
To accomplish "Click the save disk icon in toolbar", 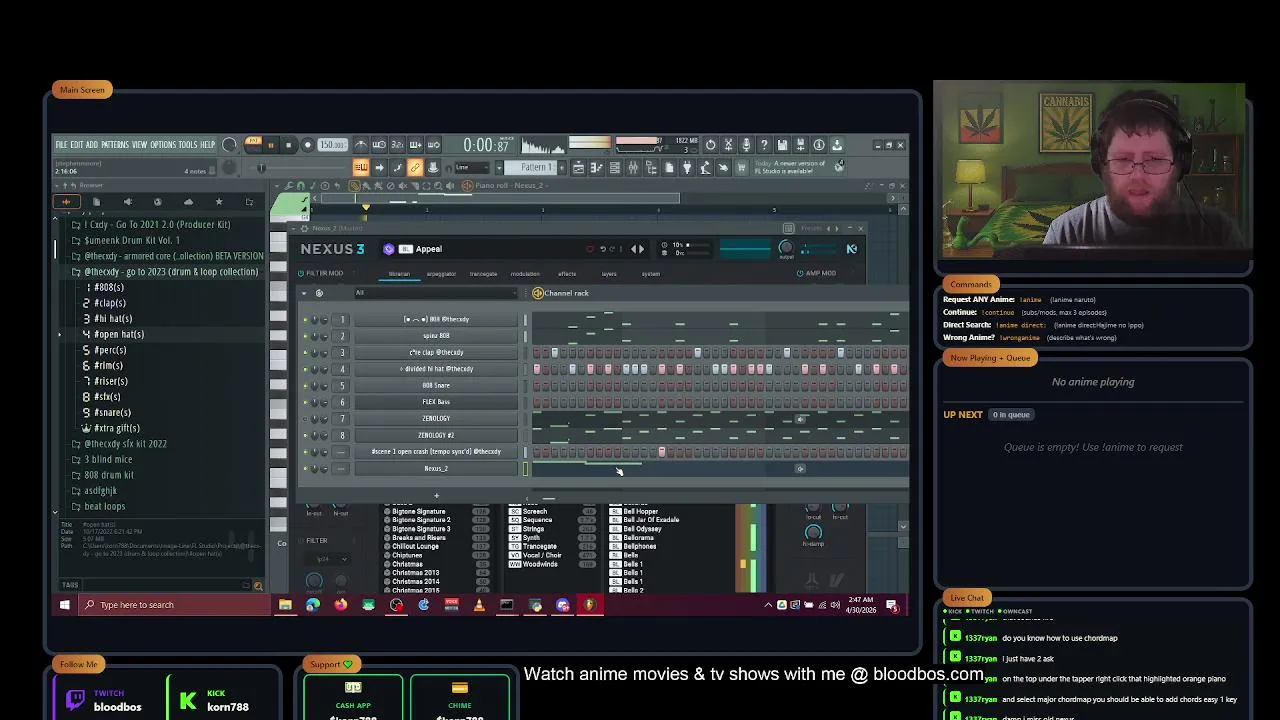I will click(x=782, y=145).
